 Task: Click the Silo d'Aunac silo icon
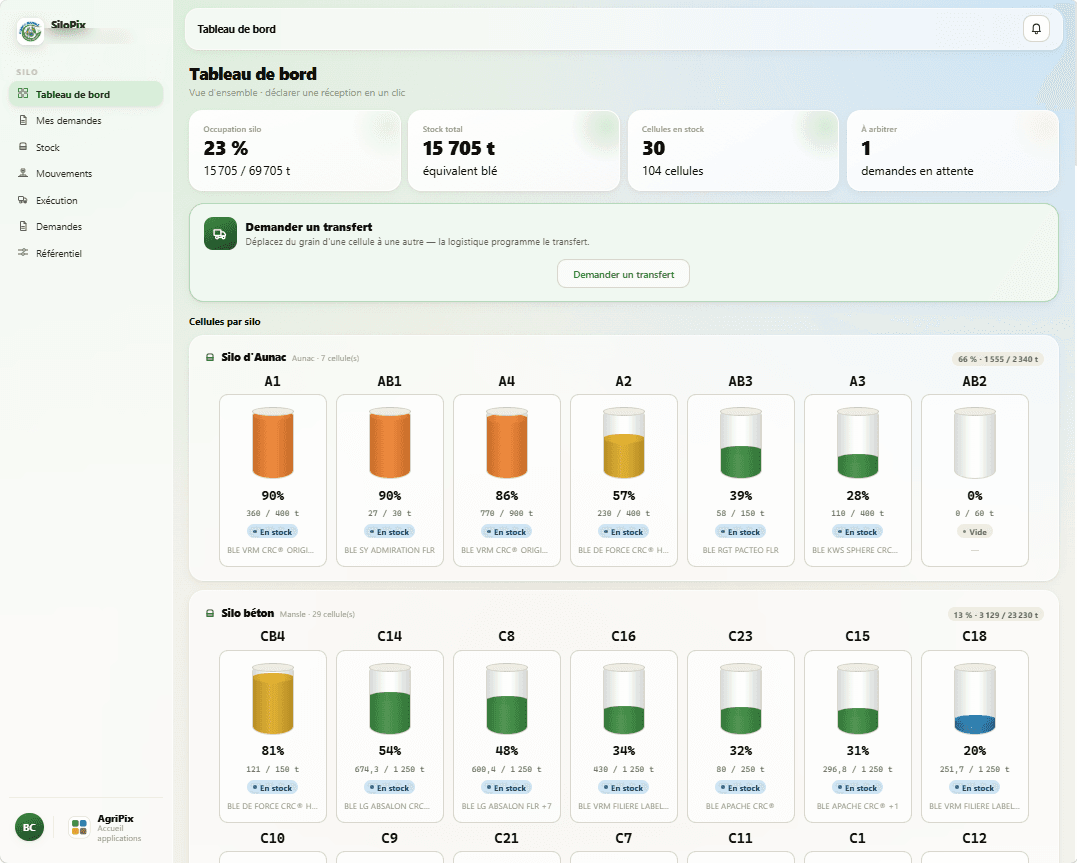coord(210,357)
